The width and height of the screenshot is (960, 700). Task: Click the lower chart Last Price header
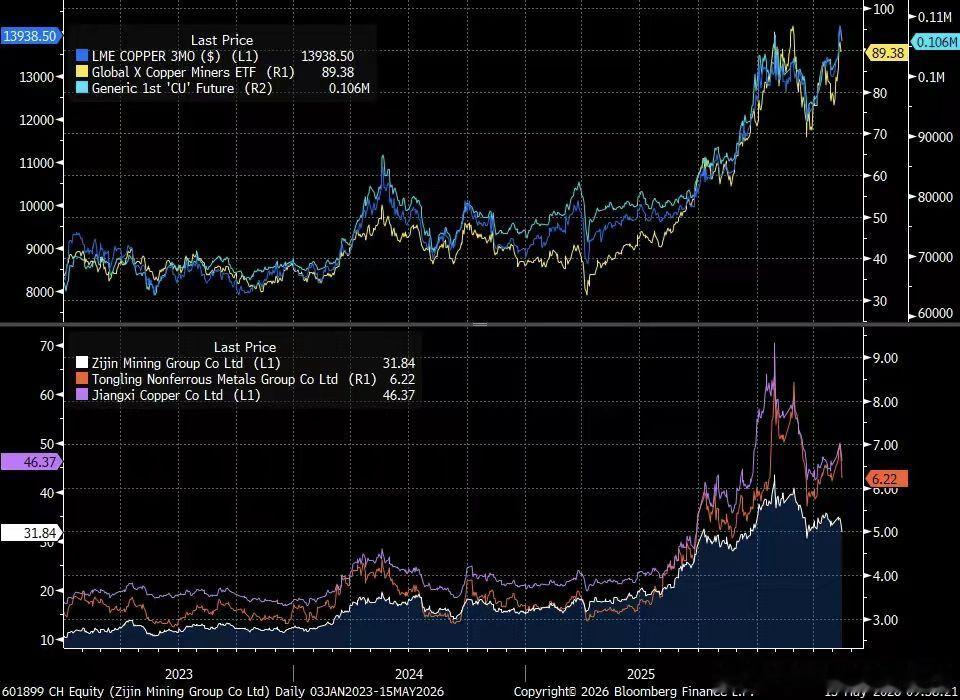[245, 347]
